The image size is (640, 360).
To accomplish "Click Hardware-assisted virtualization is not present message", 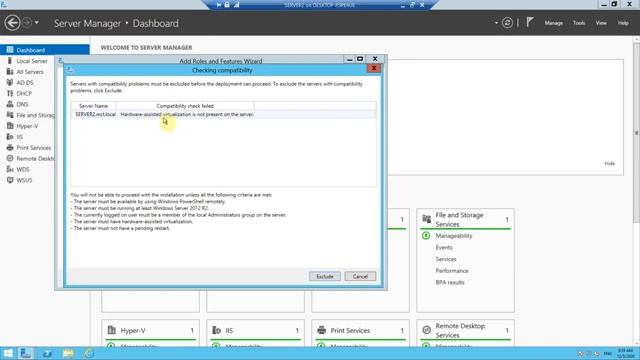I will pos(187,114).
